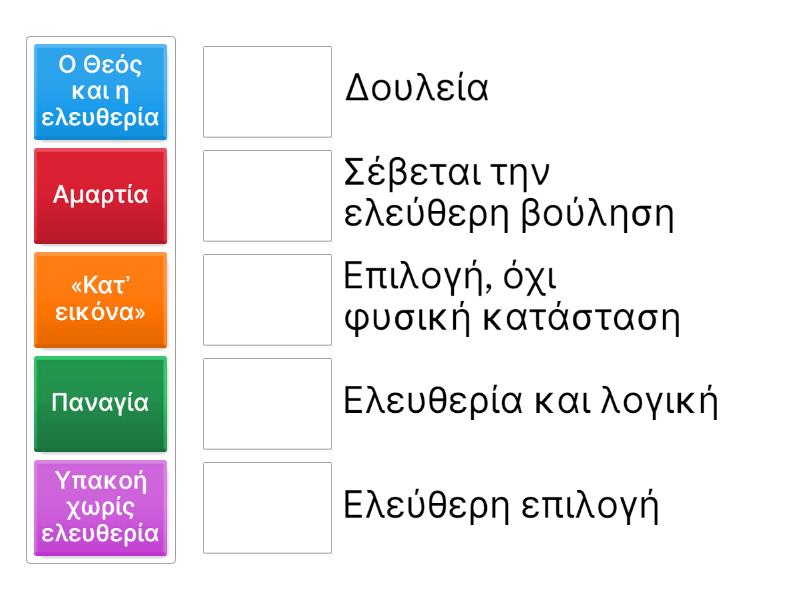Image resolution: width=800 pixels, height=600 pixels.
Task: Click the blank box next to 'Ελεύθερη επιλογή'
Action: point(268,508)
